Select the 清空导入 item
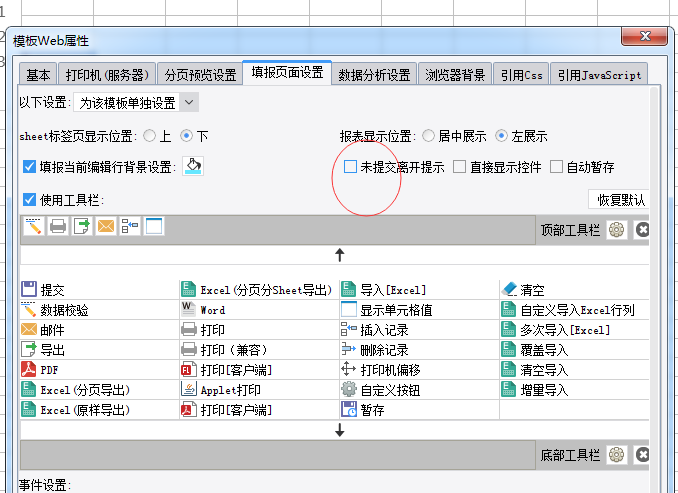Viewport: 678px width, 493px height. 575,370
